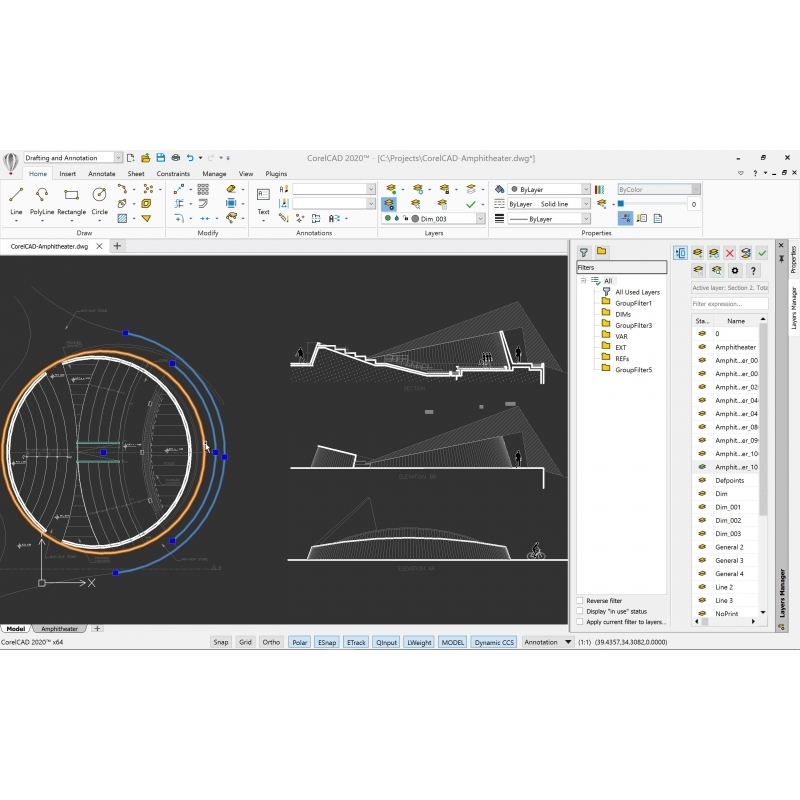Click the paint bucket line color icon

point(499,189)
